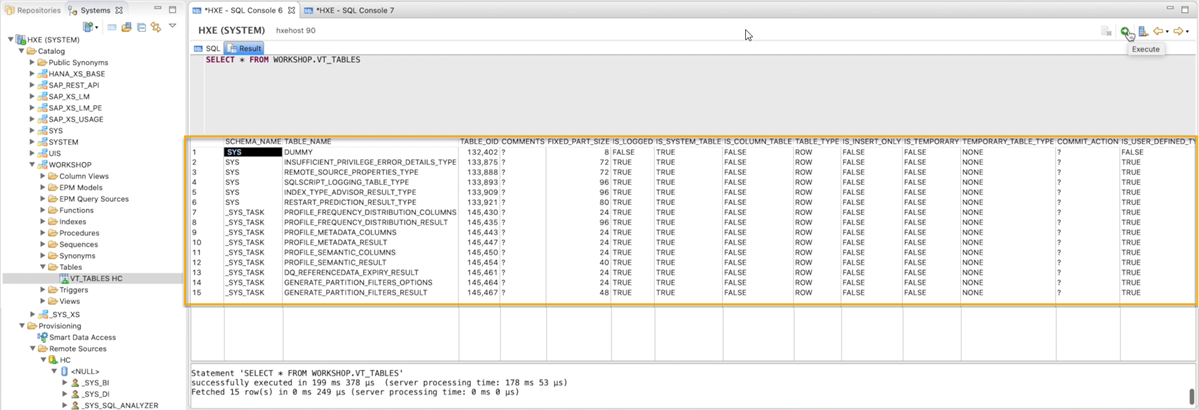The width and height of the screenshot is (1199, 410).
Task: Switch to the Repositories tab
Action: [x=33, y=11]
